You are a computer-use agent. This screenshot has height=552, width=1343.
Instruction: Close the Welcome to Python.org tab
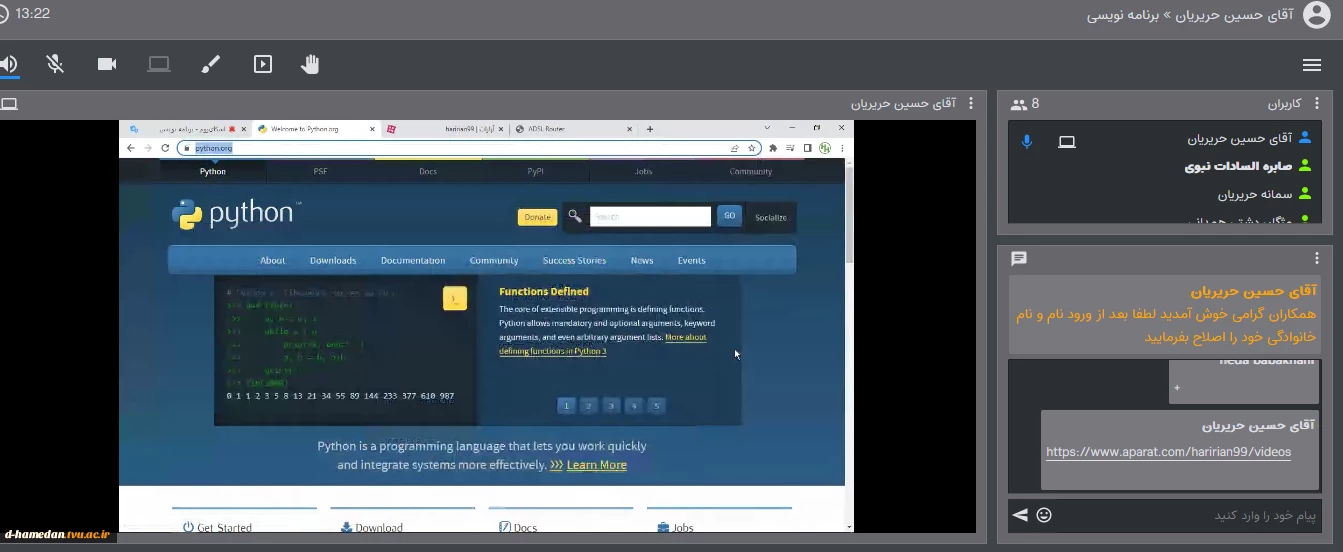click(x=374, y=129)
